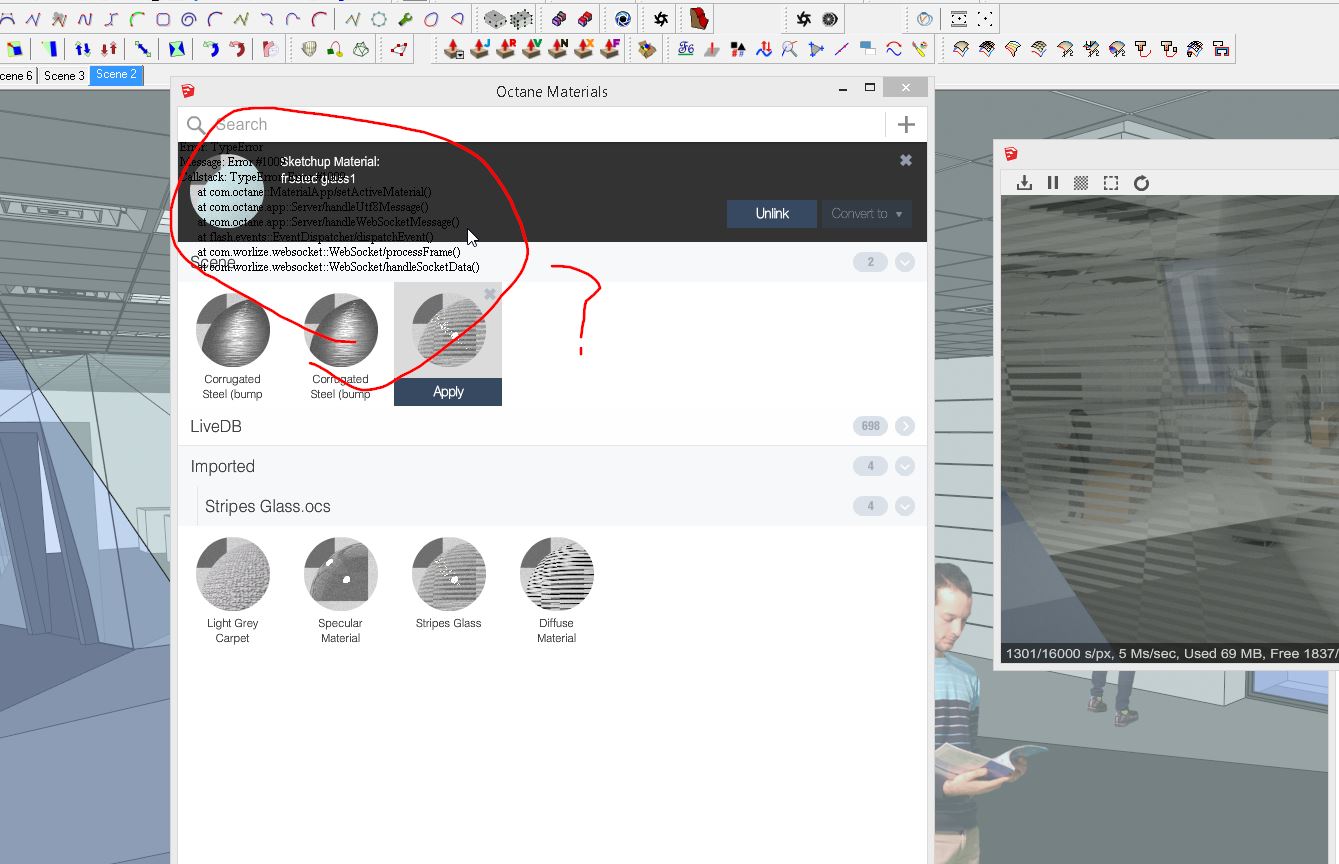Image resolution: width=1339 pixels, height=864 pixels.
Task: Select second Corrugated Steel scene material
Action: [x=340, y=330]
